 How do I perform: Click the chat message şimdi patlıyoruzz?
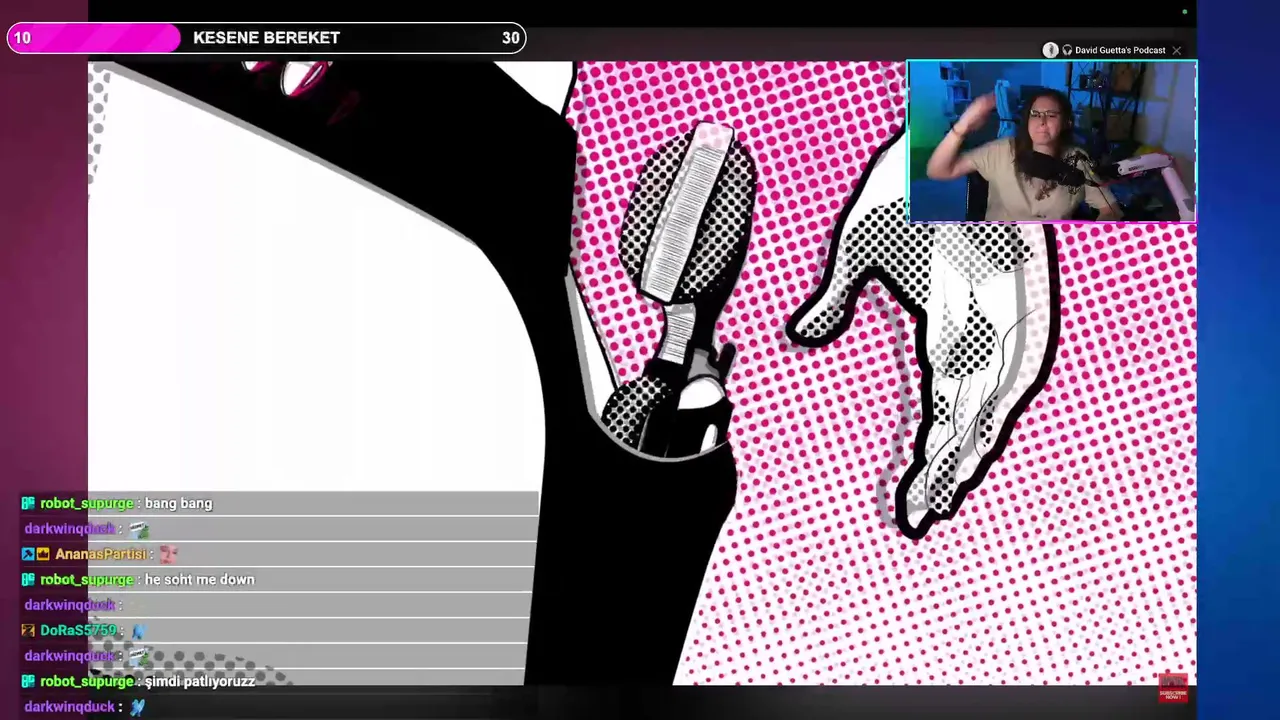click(x=200, y=682)
